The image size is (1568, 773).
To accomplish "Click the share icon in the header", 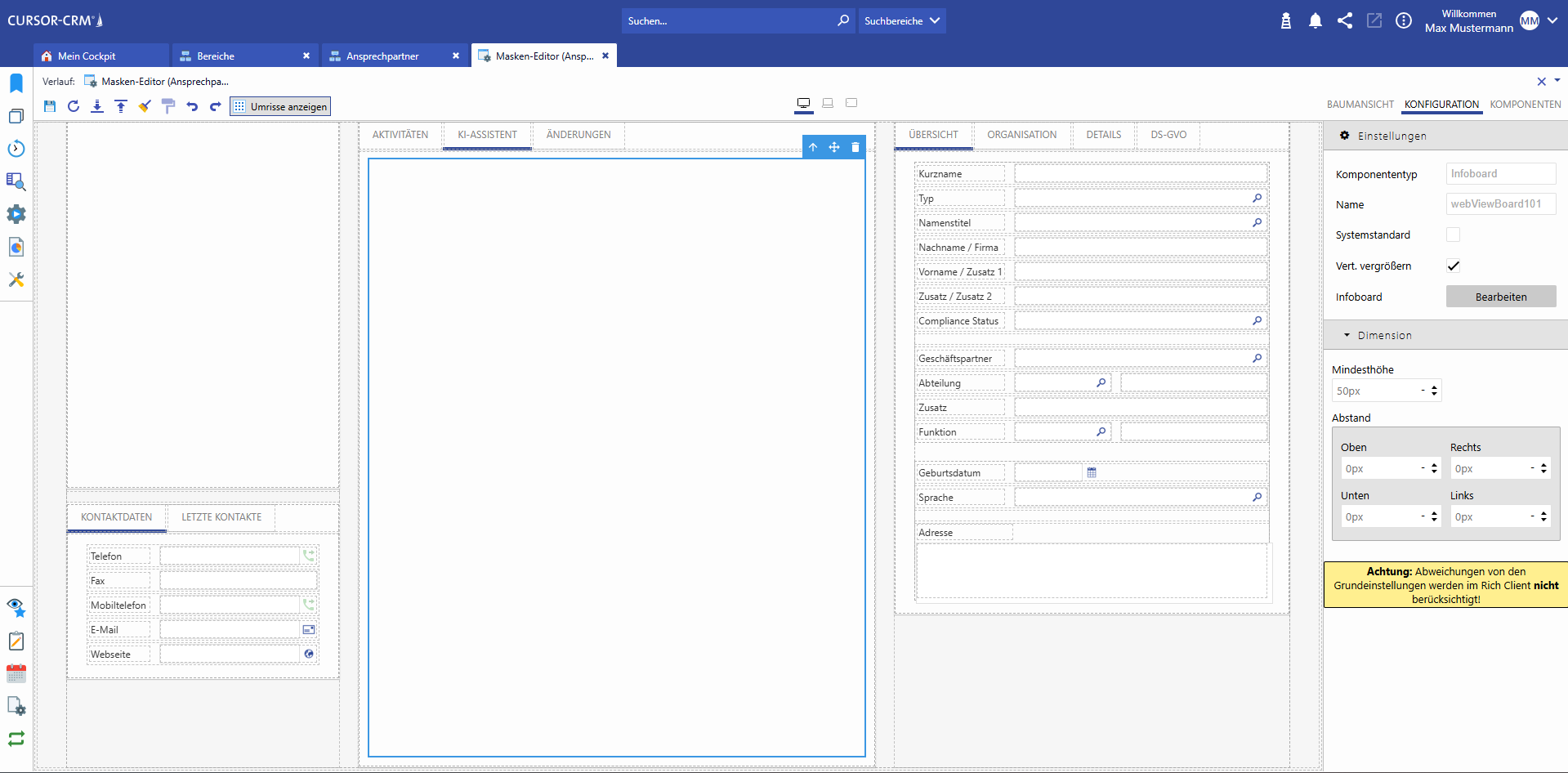I will [1344, 21].
